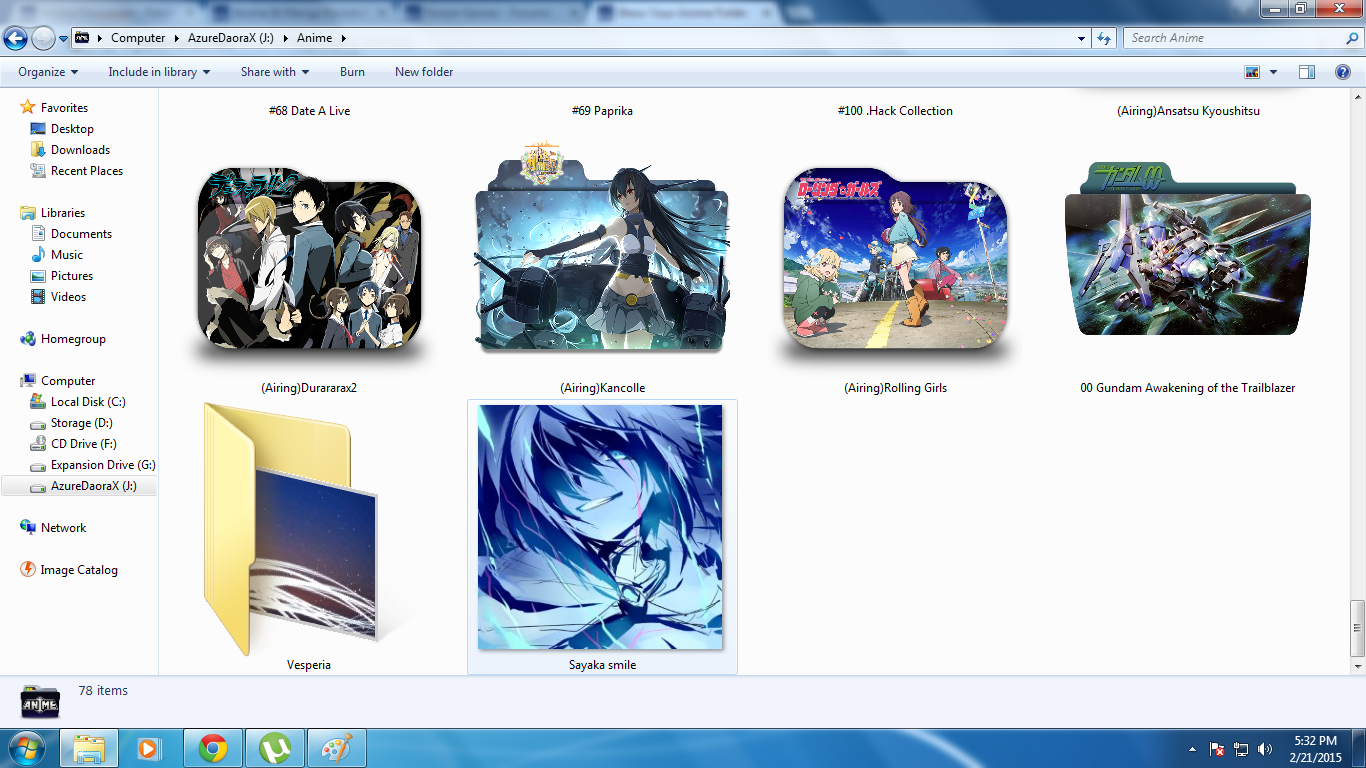Click the (Airing)Ansatsu Kyoushitsu label
Viewport: 1366px width, 768px height.
point(1188,111)
